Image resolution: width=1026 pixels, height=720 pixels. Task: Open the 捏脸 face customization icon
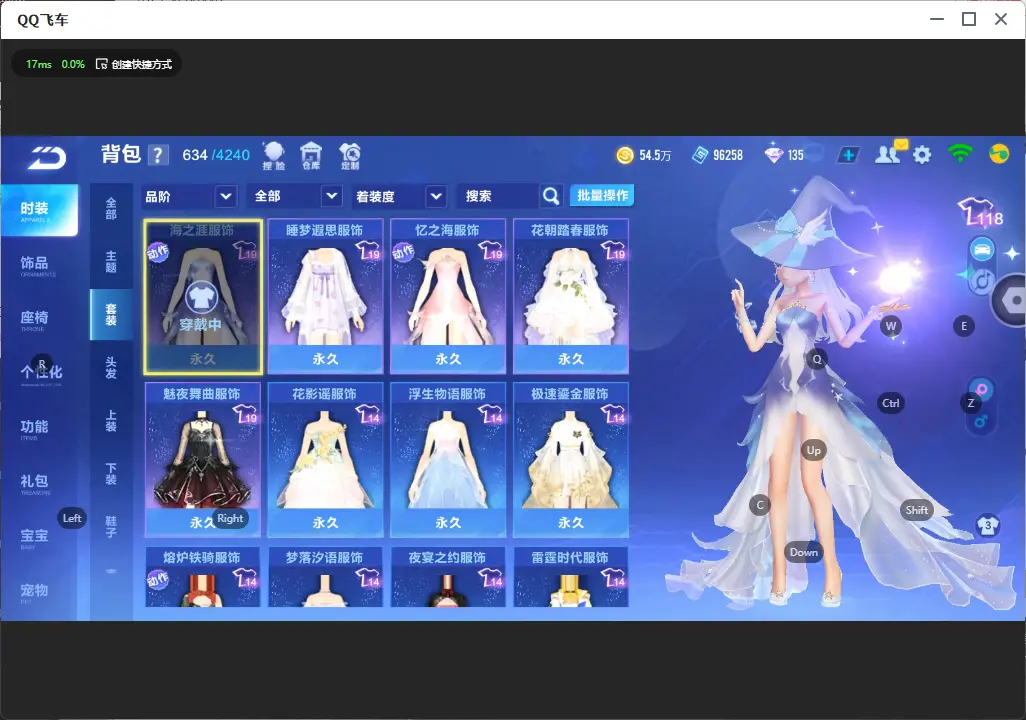[x=274, y=156]
